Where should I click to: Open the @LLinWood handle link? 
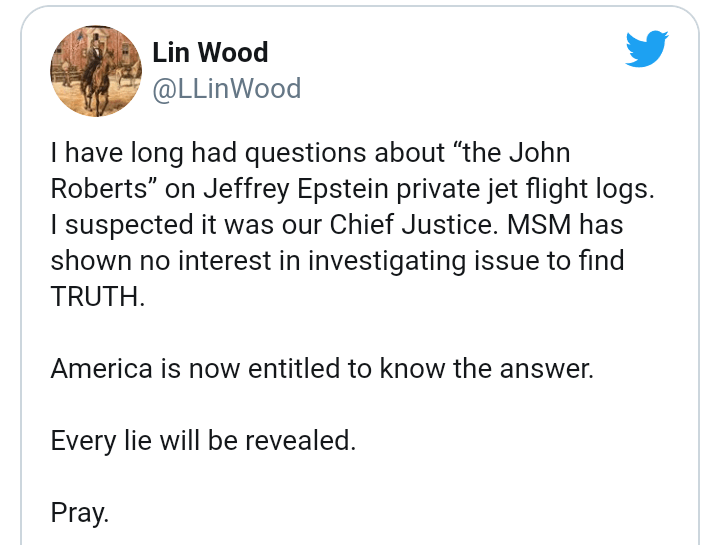click(226, 88)
